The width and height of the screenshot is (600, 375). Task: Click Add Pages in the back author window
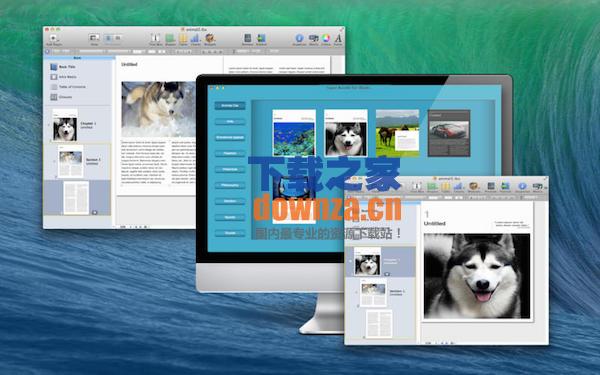53,38
